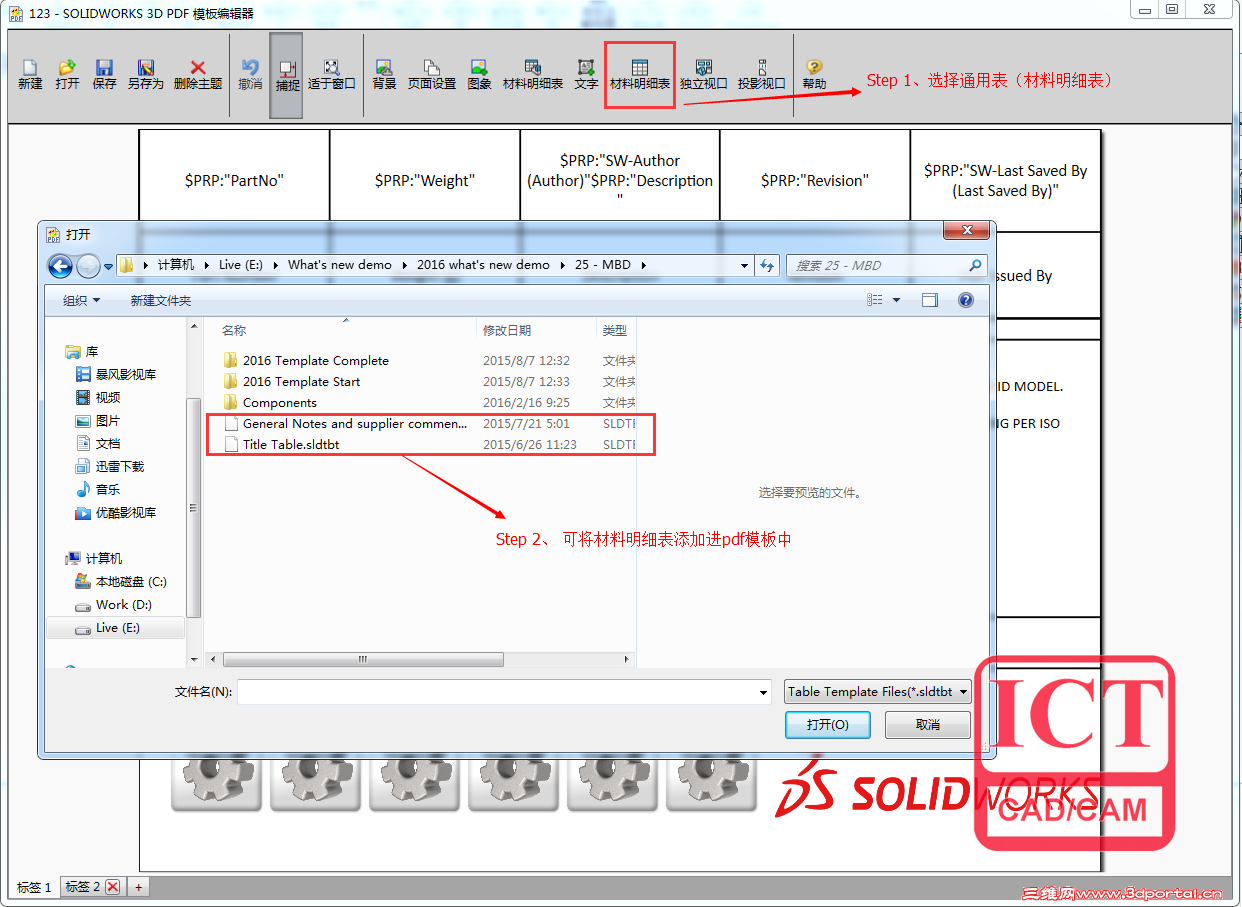Image resolution: width=1242 pixels, height=907 pixels.
Task: Click the refresh icon next to address bar
Action: (x=767, y=266)
